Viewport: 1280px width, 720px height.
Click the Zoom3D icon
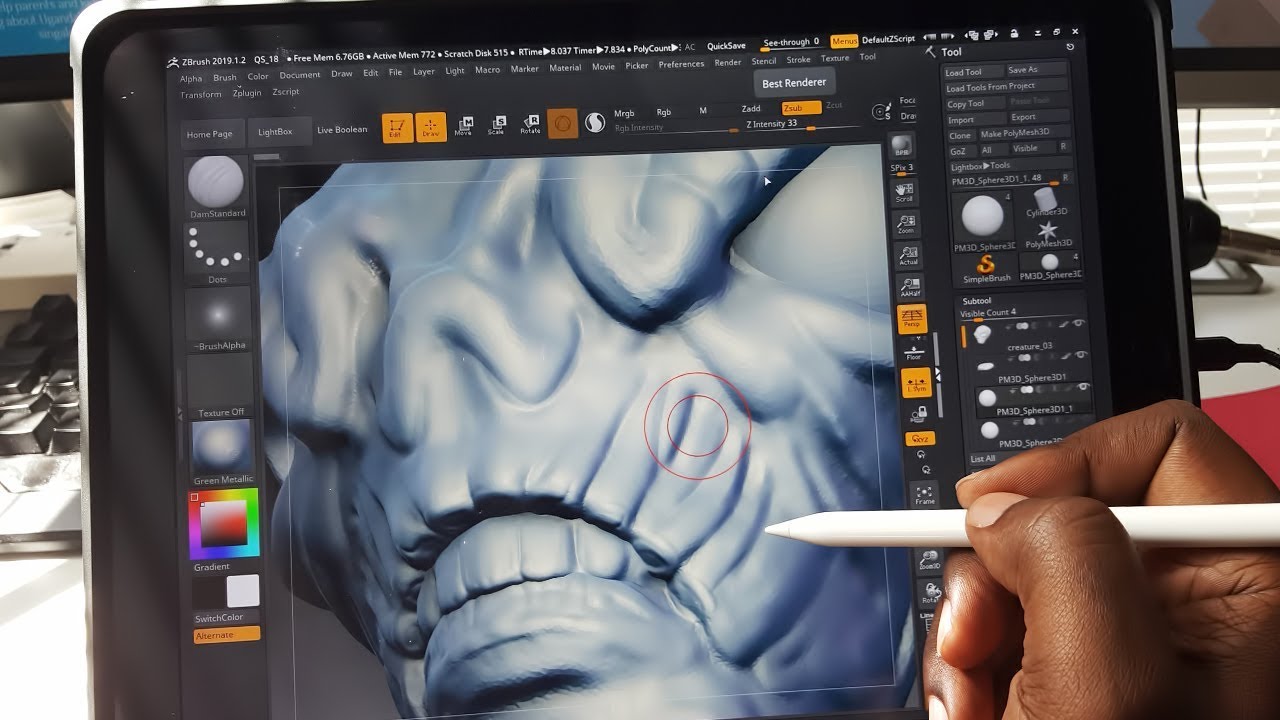(930, 561)
